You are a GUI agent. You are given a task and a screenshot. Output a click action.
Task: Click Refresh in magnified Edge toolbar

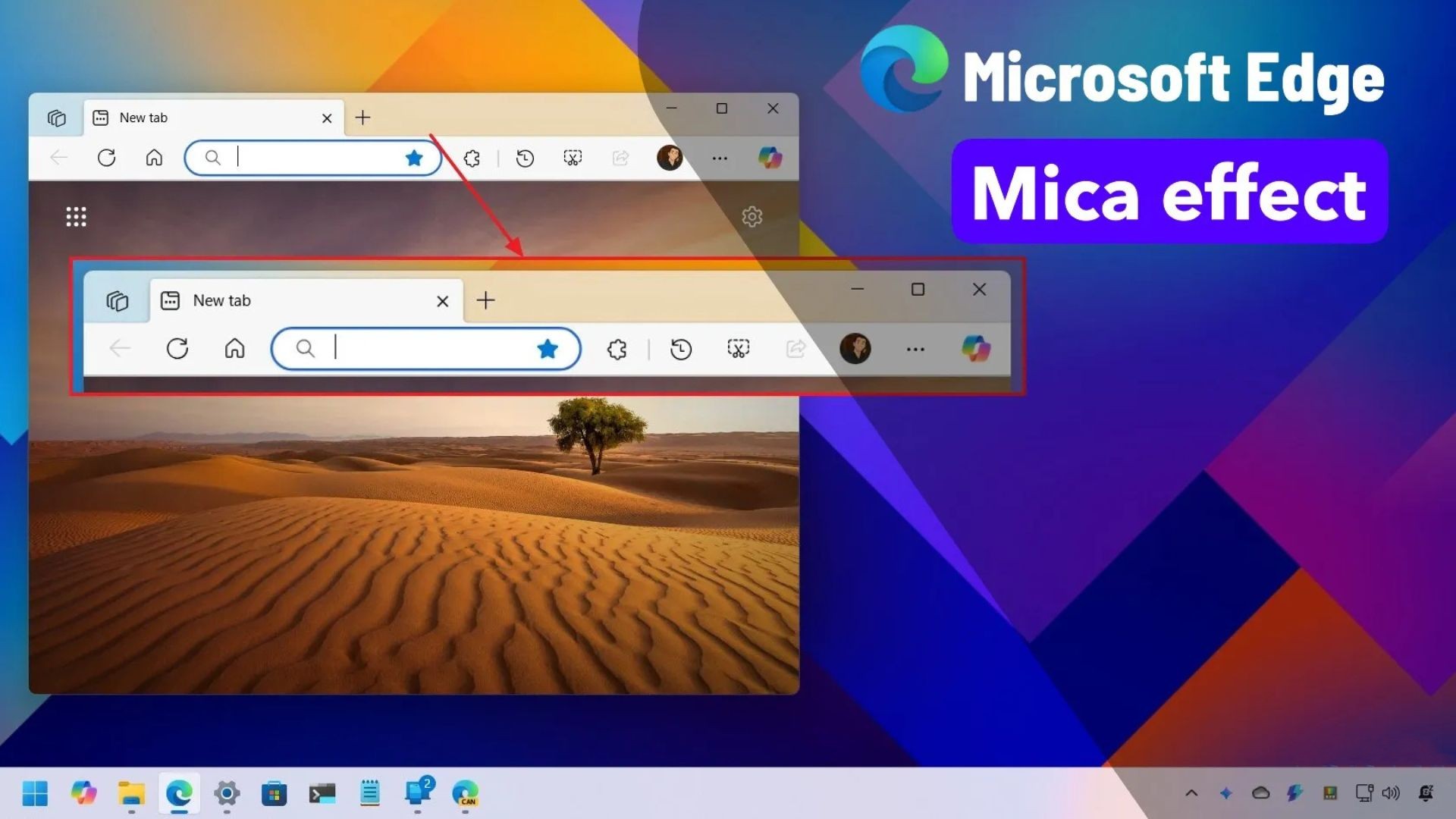click(177, 349)
